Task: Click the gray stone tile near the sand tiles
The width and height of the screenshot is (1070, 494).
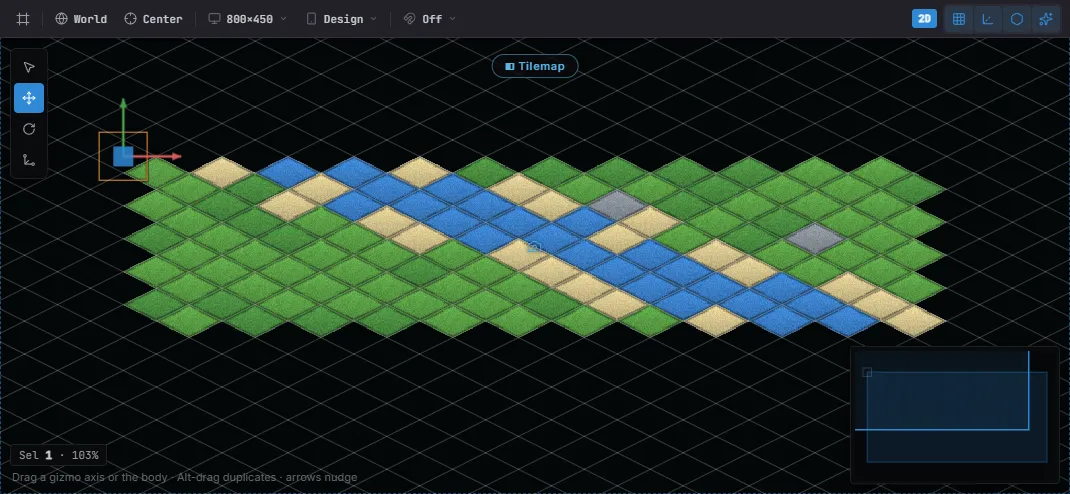Action: (x=618, y=206)
